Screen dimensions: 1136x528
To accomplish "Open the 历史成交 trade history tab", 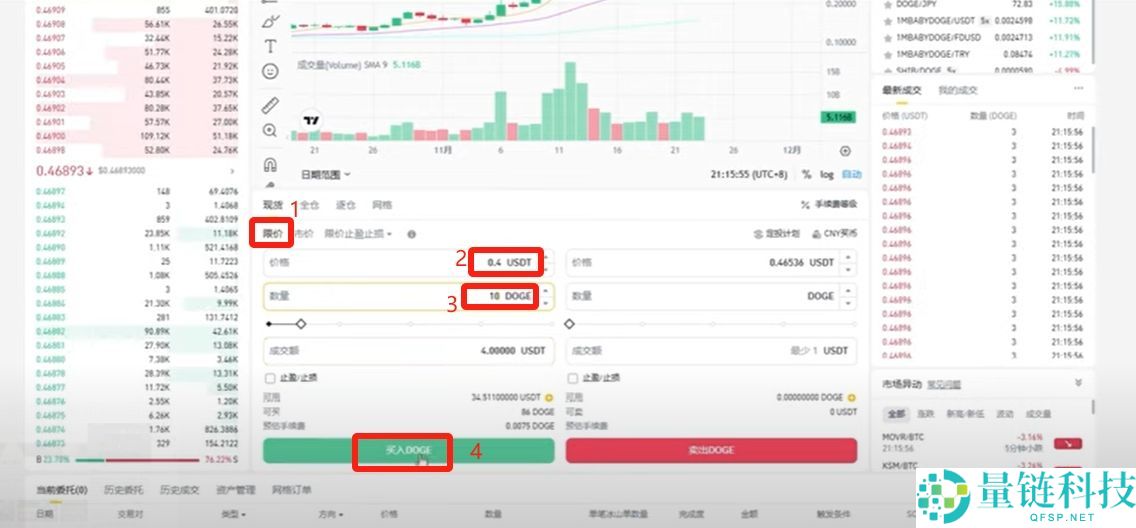I will click(180, 490).
